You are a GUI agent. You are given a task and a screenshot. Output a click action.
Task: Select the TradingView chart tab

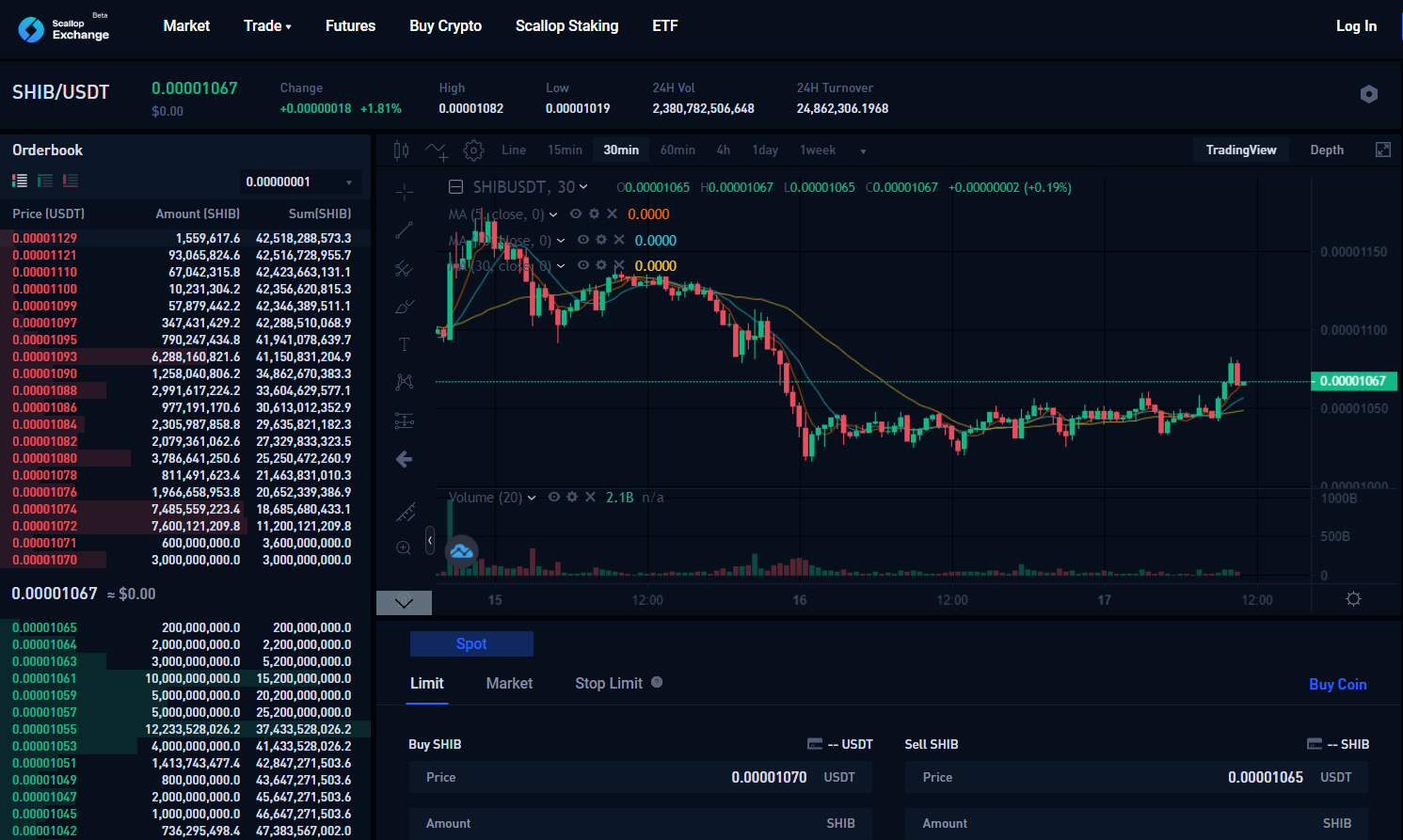[x=1241, y=151]
